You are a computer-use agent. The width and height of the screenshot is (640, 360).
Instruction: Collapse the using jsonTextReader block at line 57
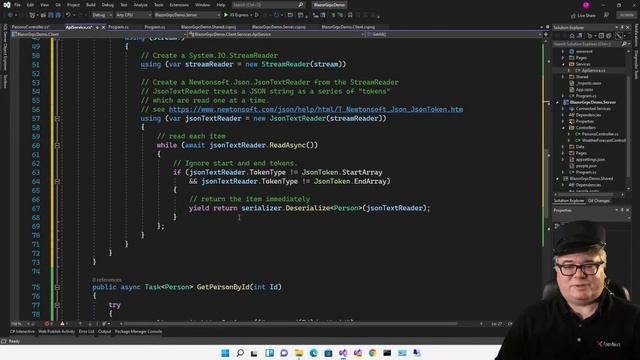57,118
